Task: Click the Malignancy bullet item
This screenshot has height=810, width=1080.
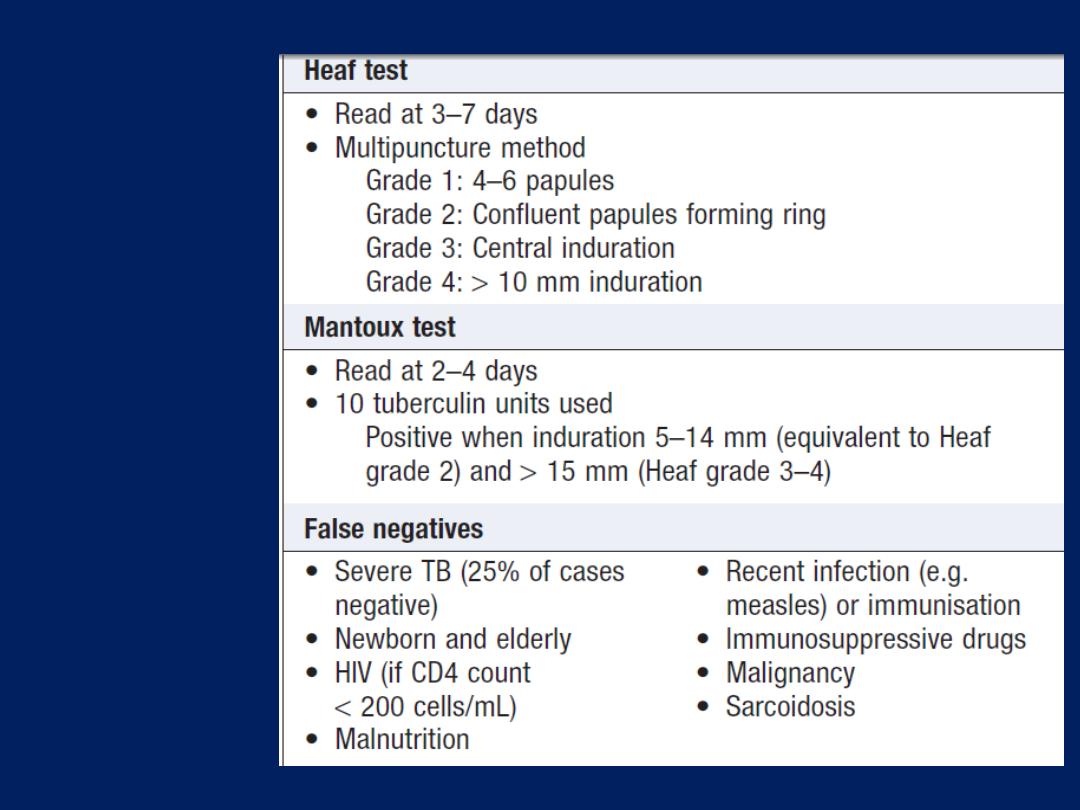Action: (791, 673)
